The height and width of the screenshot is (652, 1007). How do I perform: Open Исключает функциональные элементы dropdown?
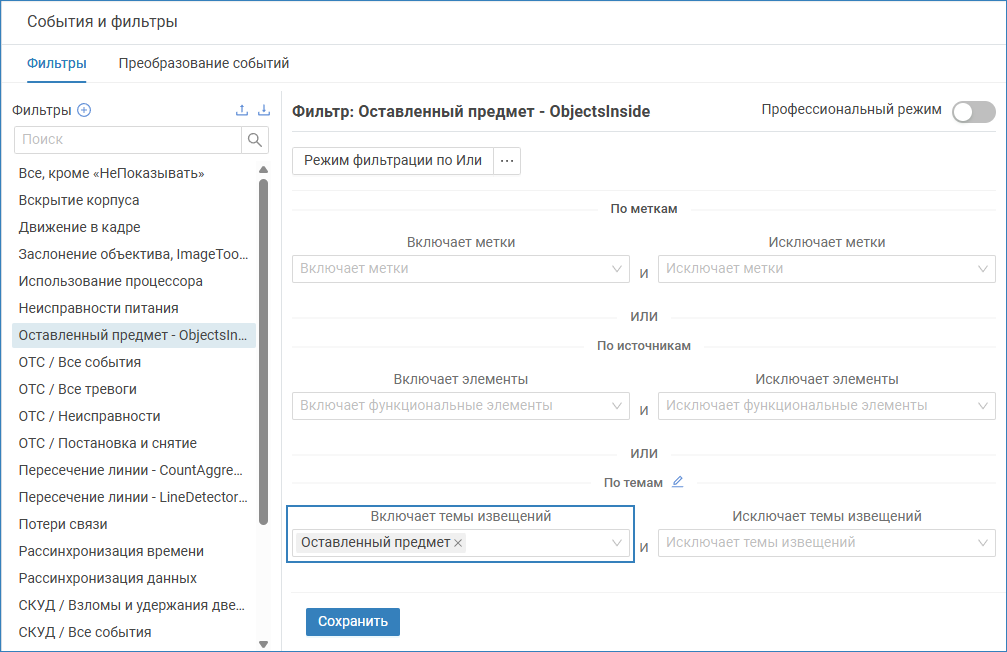983,406
